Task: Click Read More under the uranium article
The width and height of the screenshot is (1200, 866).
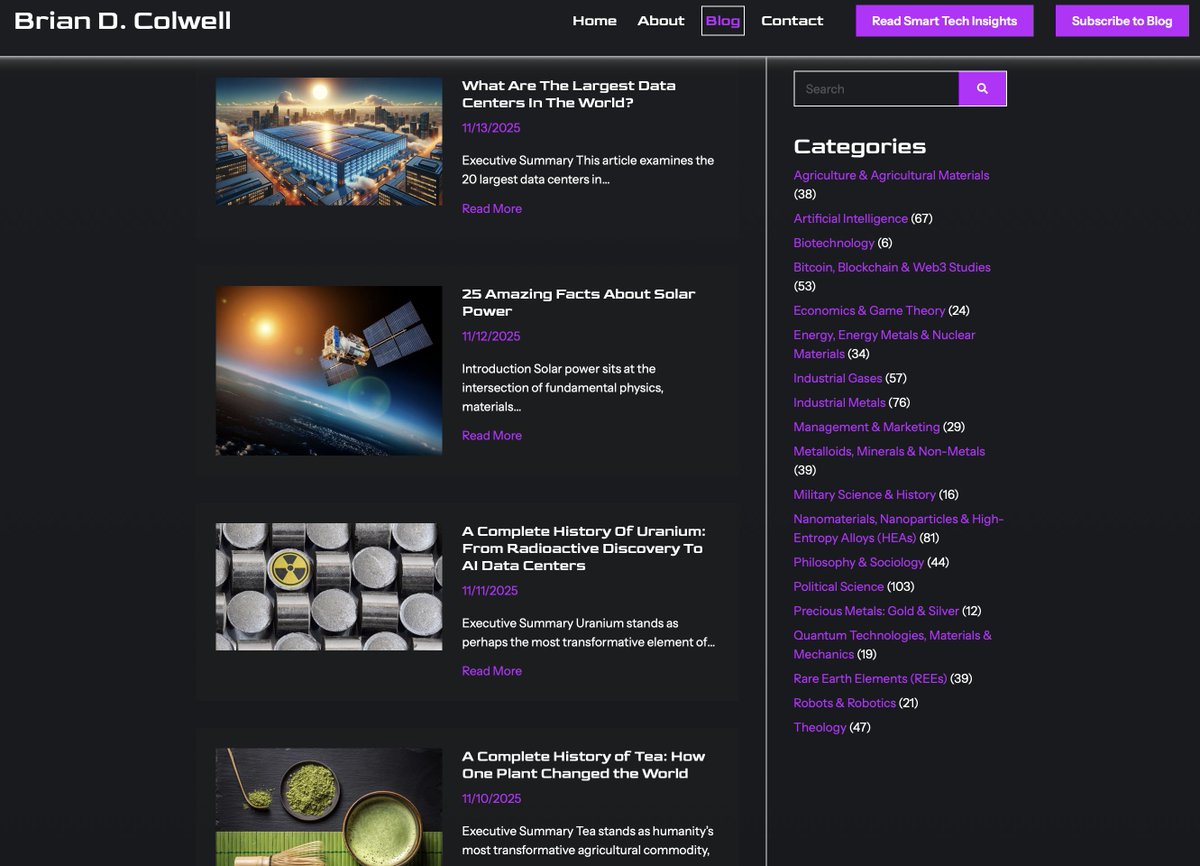Action: [492, 671]
